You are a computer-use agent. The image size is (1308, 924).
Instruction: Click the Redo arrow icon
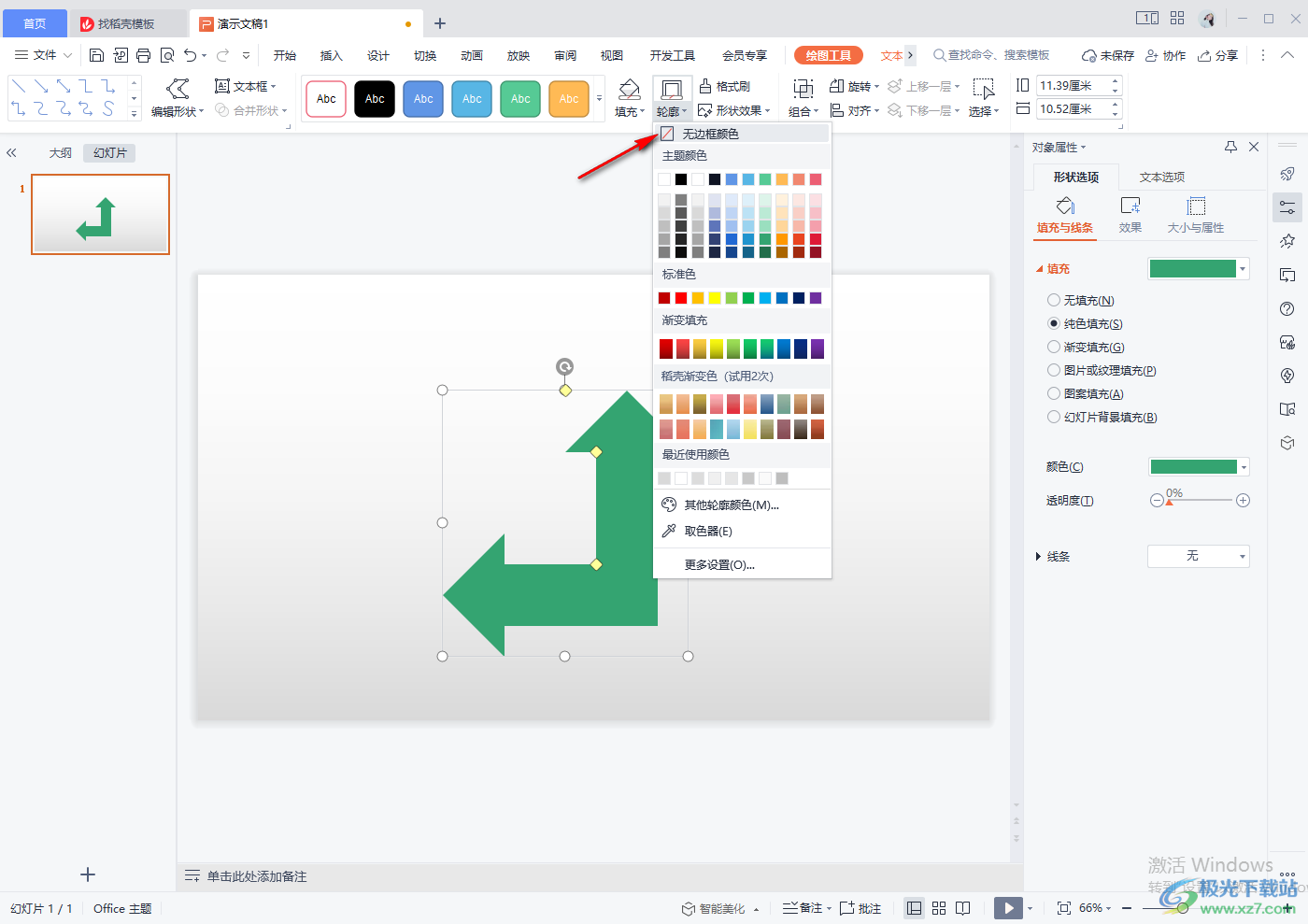[x=223, y=55]
